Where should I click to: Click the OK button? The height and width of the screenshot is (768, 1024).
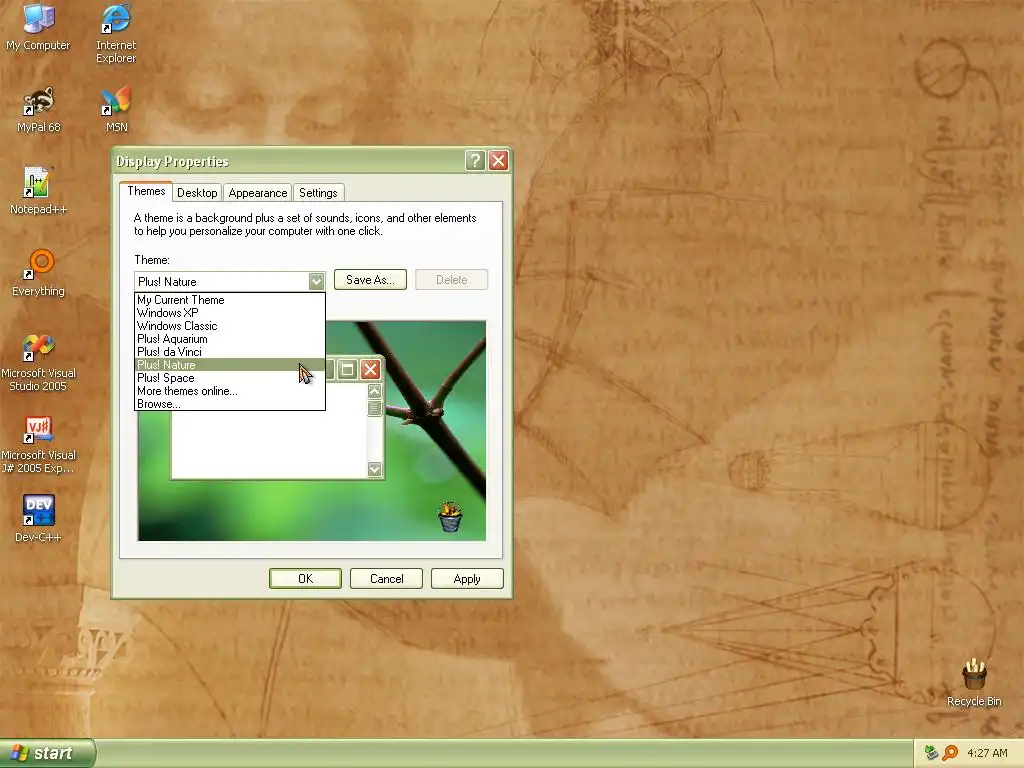[x=305, y=579]
